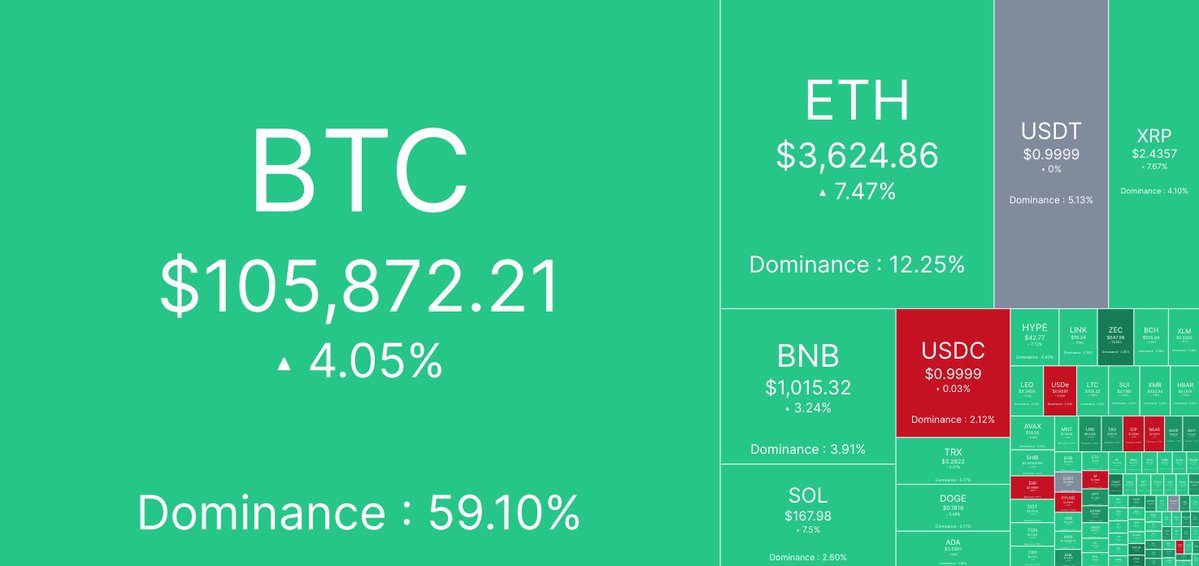Click the ADA tile
The width and height of the screenshot is (1199, 566).
(953, 548)
